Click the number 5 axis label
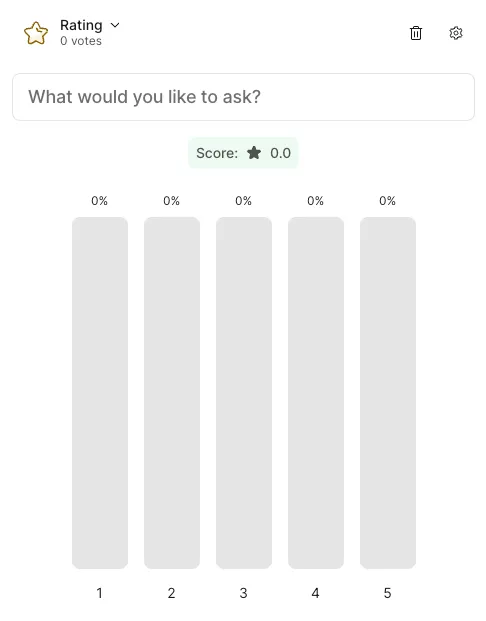The image size is (486, 621). (387, 593)
